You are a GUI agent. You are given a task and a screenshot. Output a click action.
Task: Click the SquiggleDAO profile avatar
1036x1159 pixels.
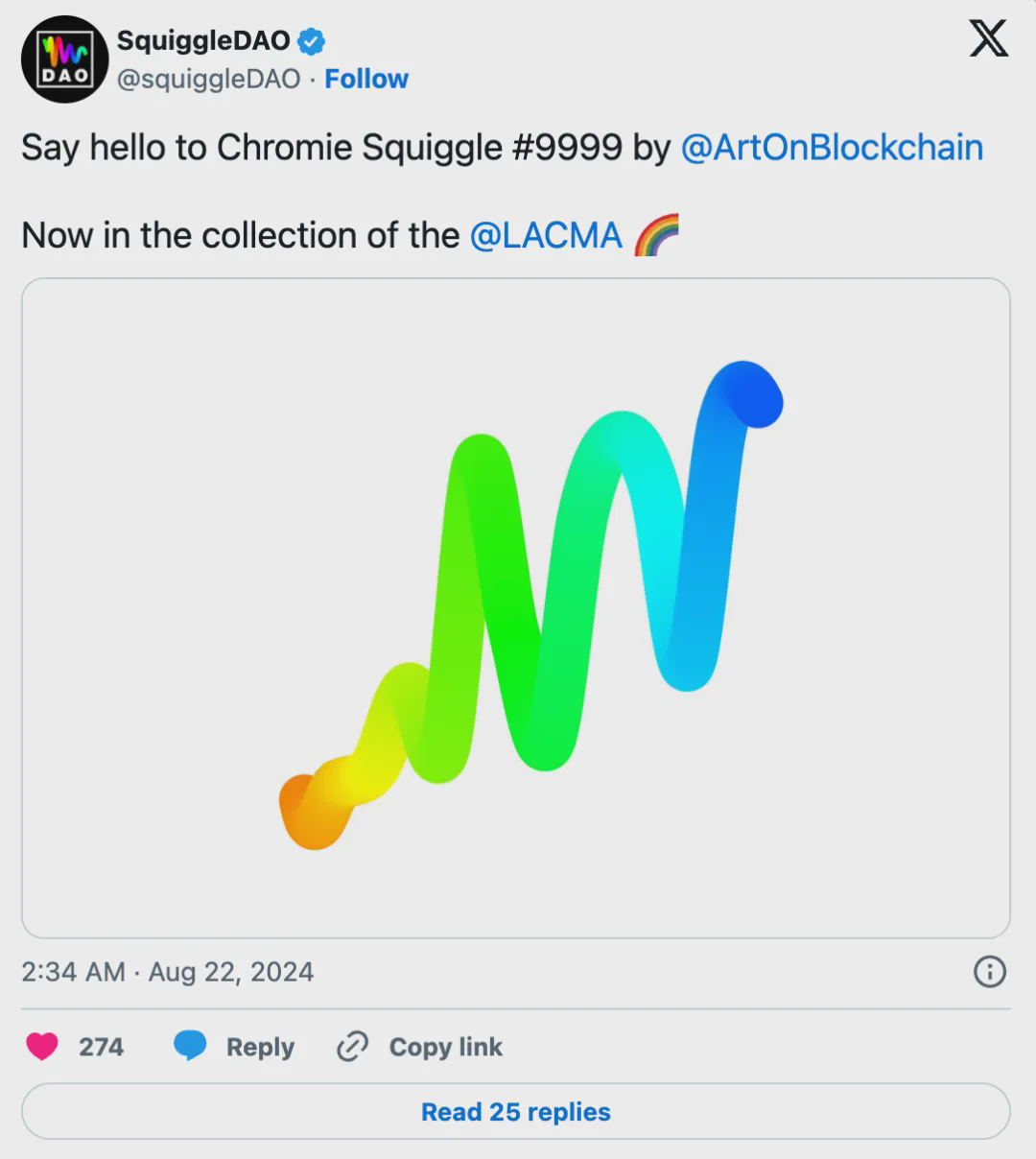tap(64, 59)
